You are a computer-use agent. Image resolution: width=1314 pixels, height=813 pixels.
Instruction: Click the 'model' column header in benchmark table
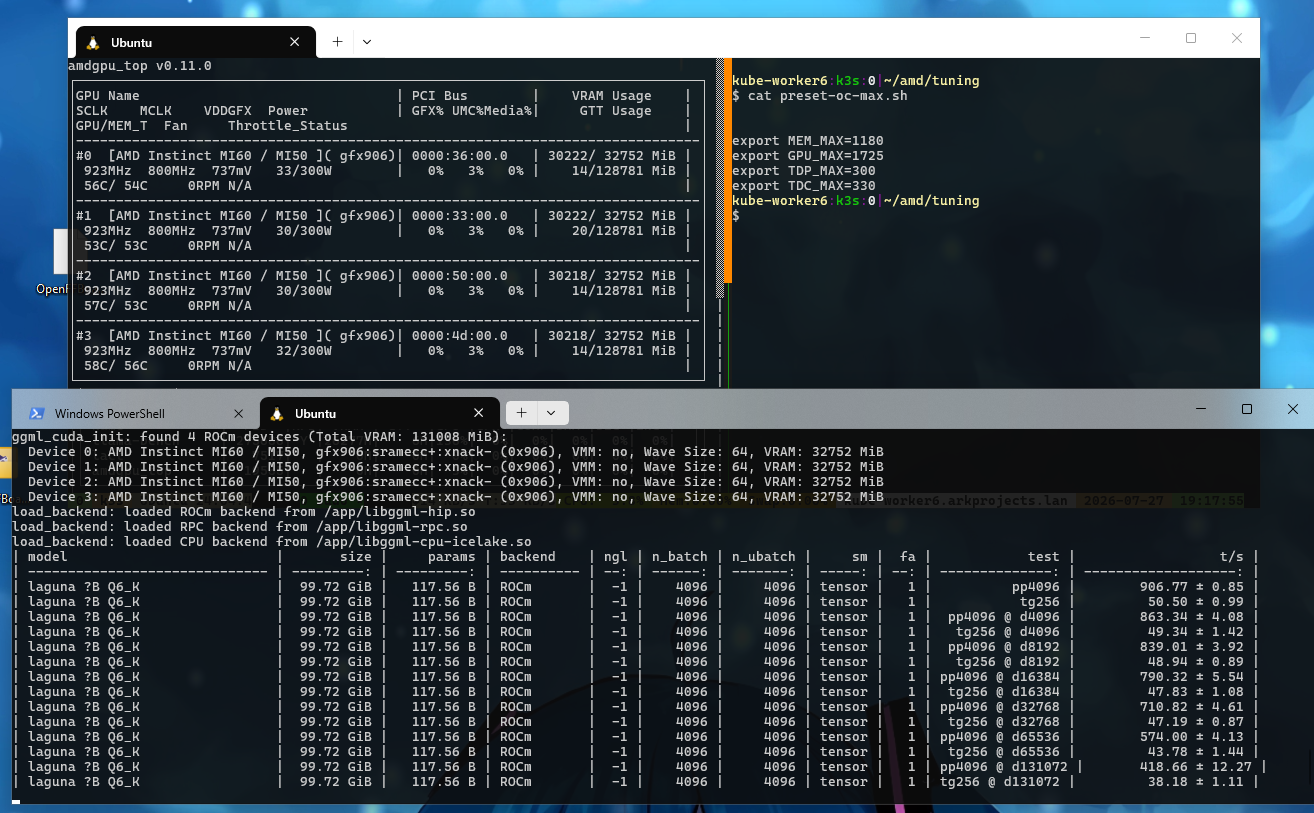pyautogui.click(x=48, y=557)
